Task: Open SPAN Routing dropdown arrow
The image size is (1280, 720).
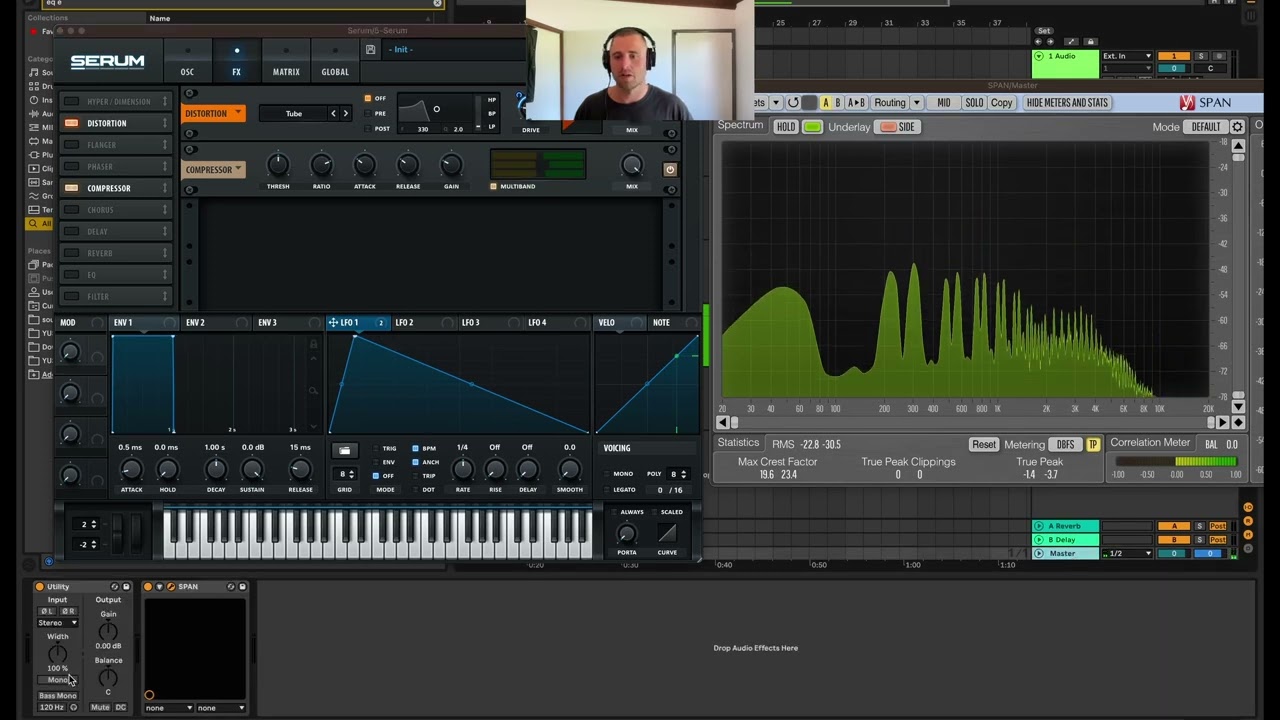Action: pos(916,102)
